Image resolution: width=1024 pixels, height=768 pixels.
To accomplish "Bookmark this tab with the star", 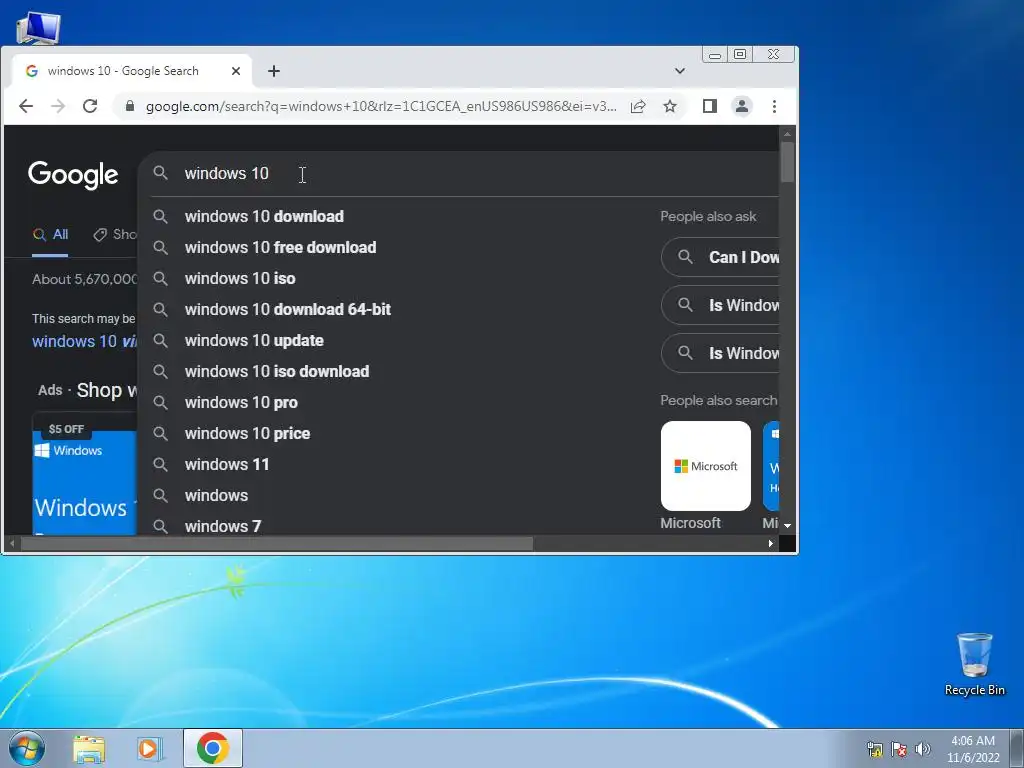I will [669, 106].
